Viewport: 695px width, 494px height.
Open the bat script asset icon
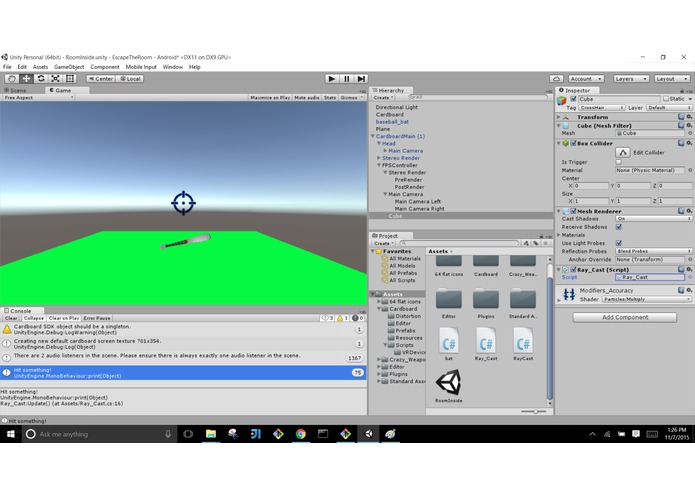(x=449, y=341)
